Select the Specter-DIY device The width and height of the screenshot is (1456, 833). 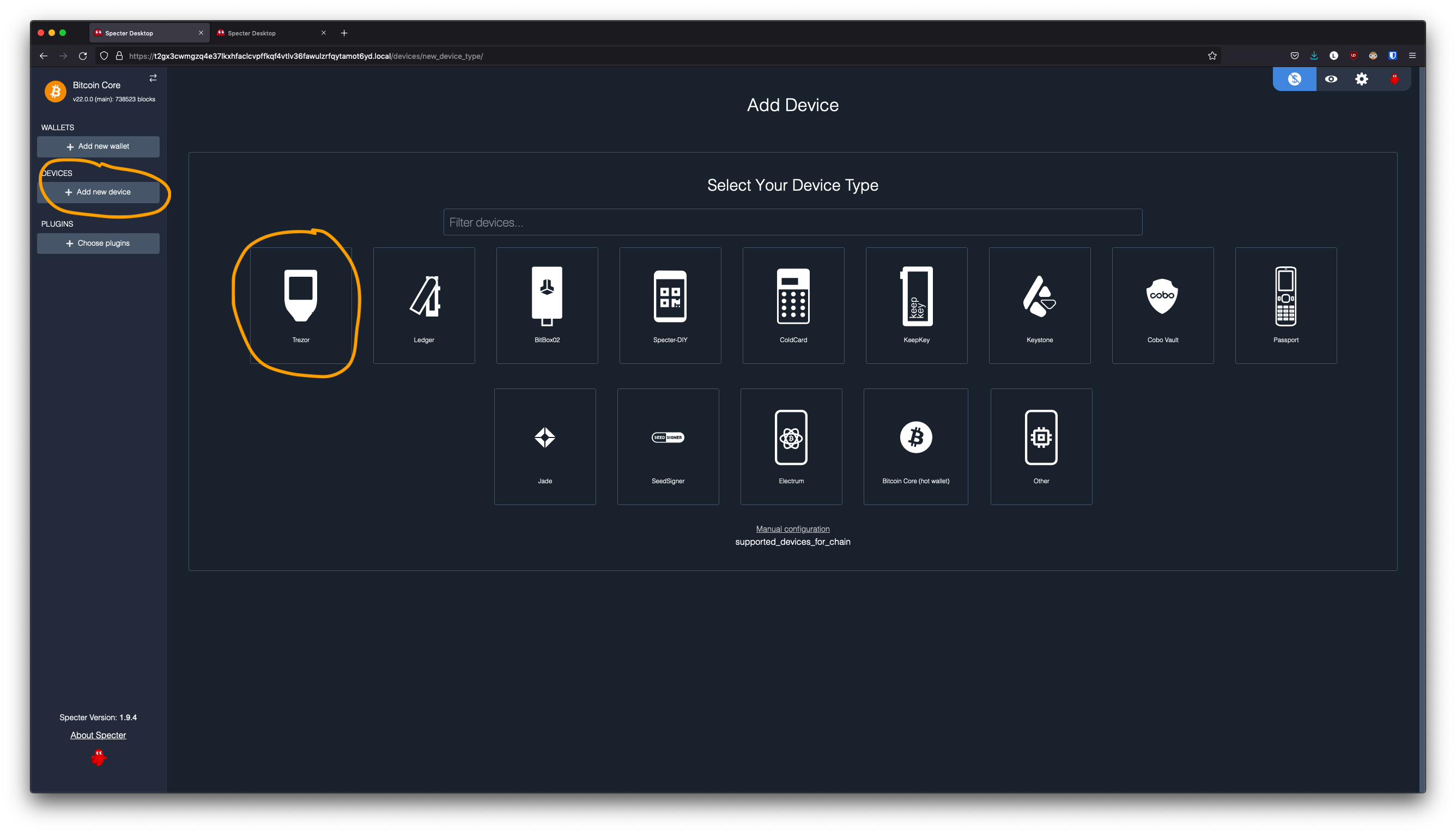[670, 305]
